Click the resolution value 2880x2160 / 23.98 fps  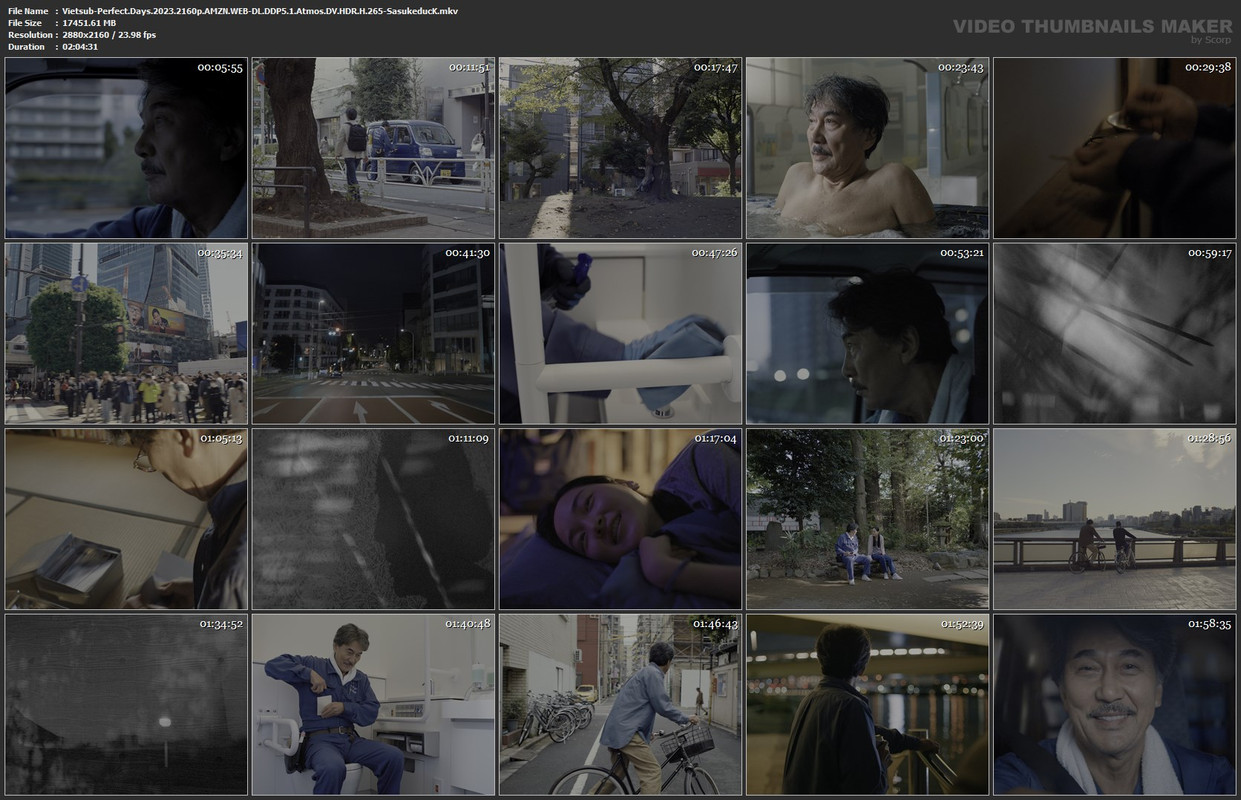point(109,34)
